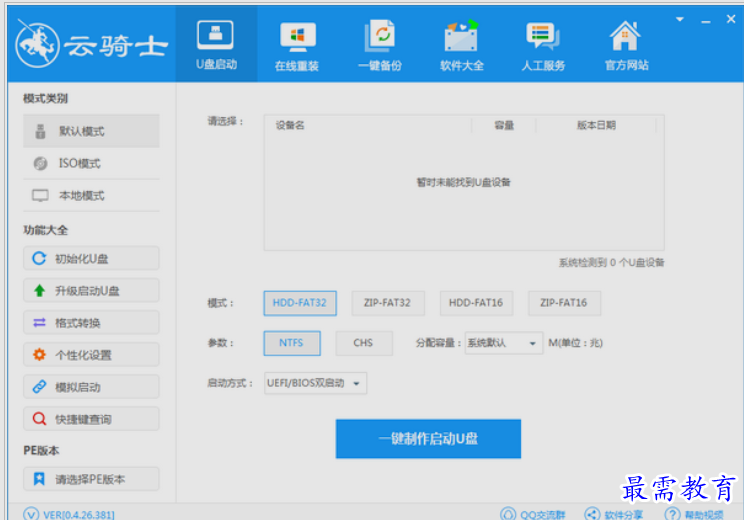Expand 分配容量 系统默认 dropdown
Screen dimensions: 744x520
[503, 343]
